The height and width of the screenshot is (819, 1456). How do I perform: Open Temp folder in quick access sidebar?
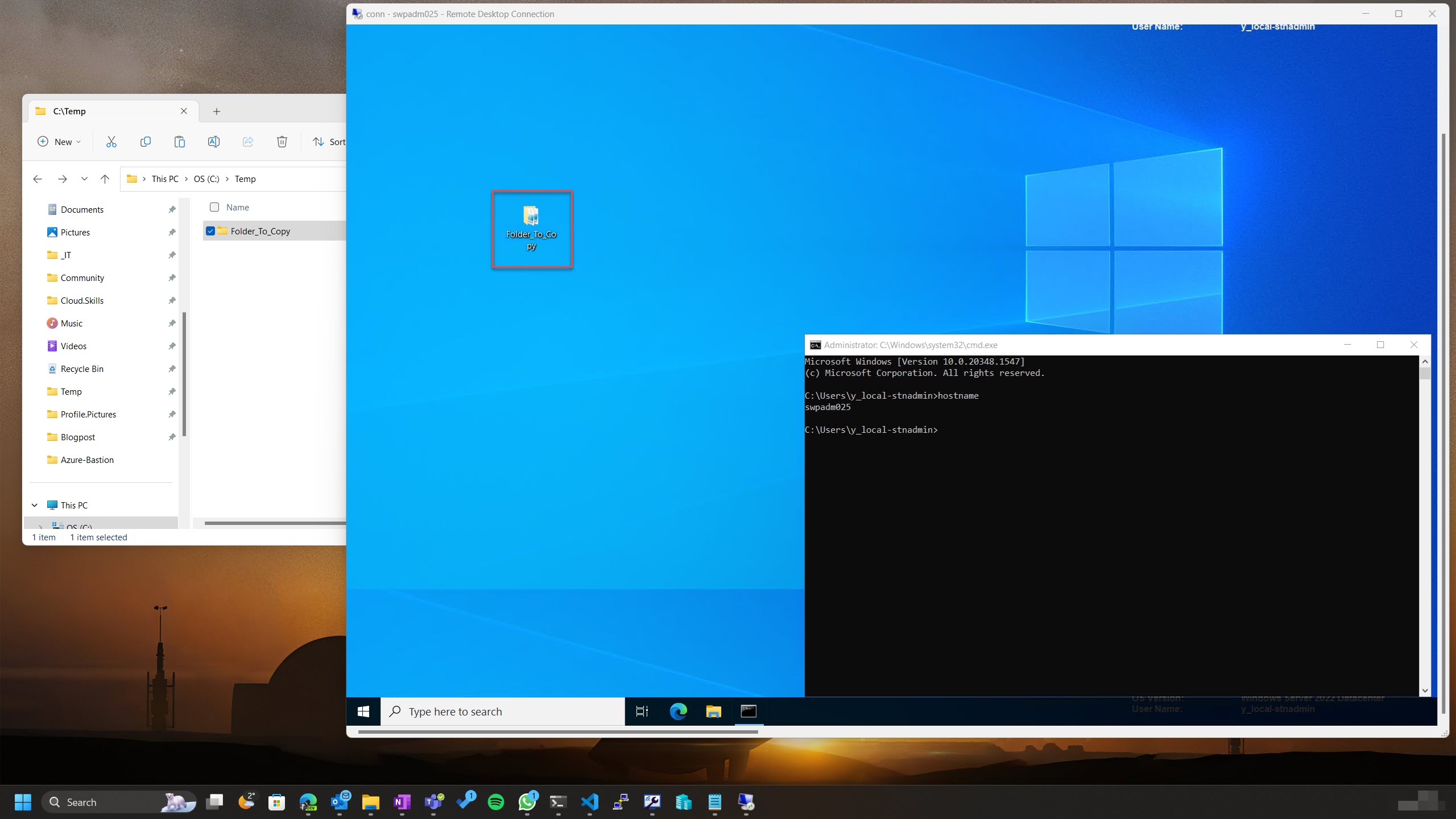pyautogui.click(x=71, y=391)
